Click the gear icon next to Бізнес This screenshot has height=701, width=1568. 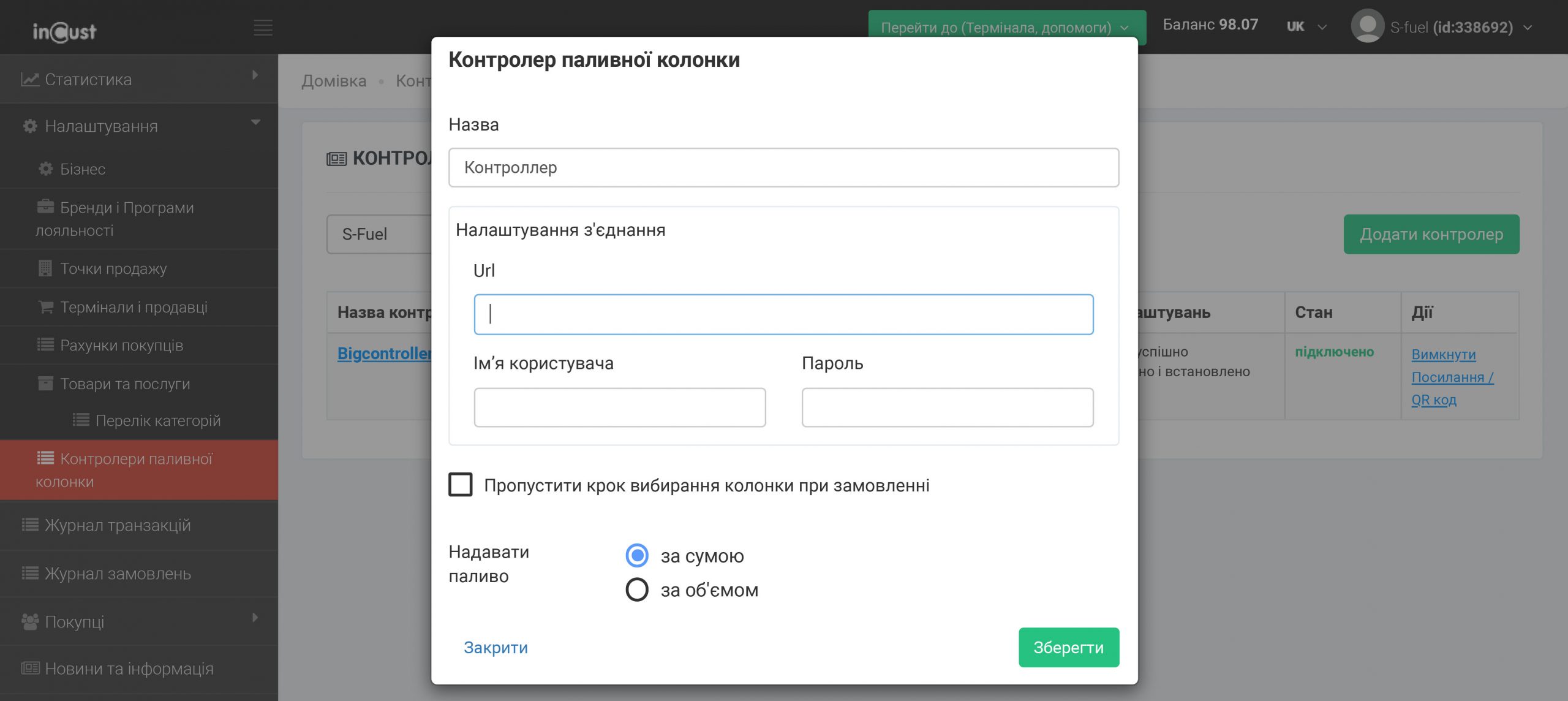click(x=45, y=169)
